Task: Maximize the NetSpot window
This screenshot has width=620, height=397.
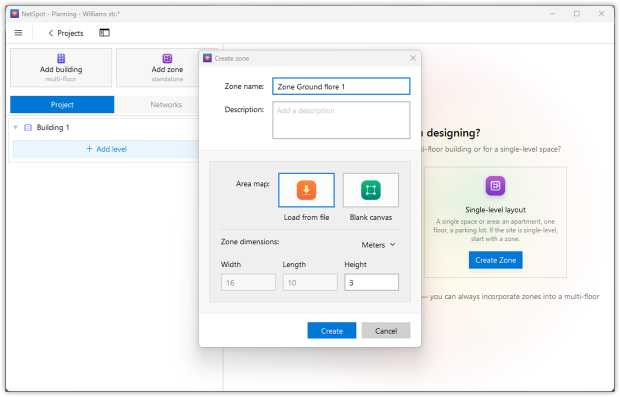Action: coord(577,13)
